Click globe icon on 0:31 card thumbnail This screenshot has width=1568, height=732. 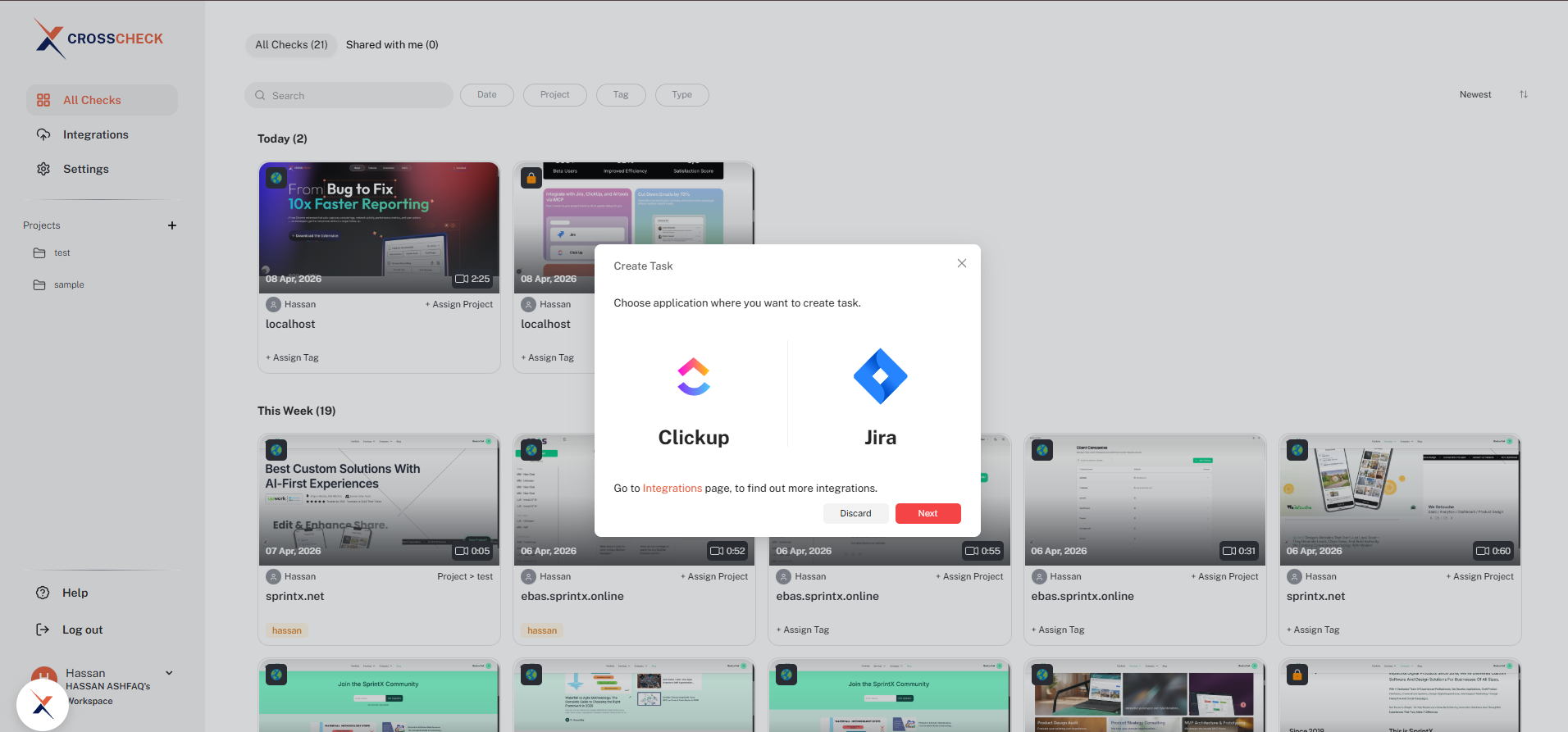(1042, 450)
